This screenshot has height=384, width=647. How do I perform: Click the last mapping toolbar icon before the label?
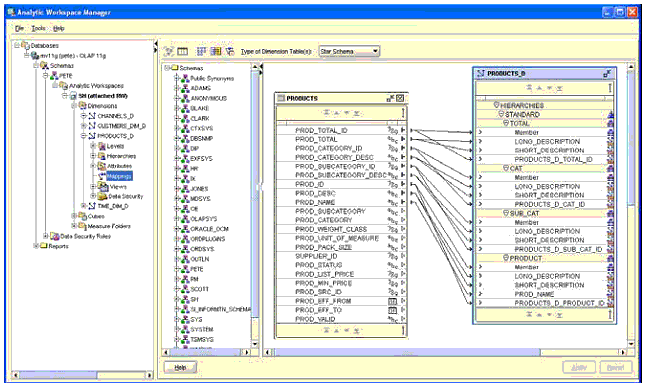click(x=230, y=51)
